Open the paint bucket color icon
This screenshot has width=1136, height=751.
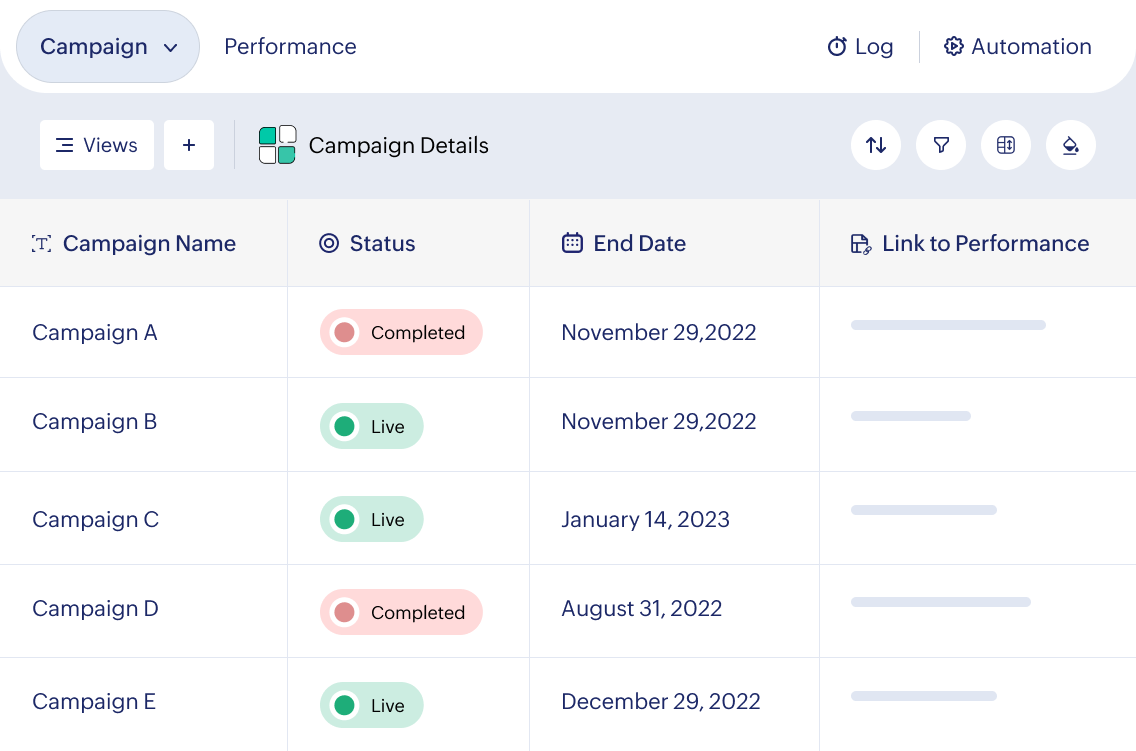pos(1071,145)
